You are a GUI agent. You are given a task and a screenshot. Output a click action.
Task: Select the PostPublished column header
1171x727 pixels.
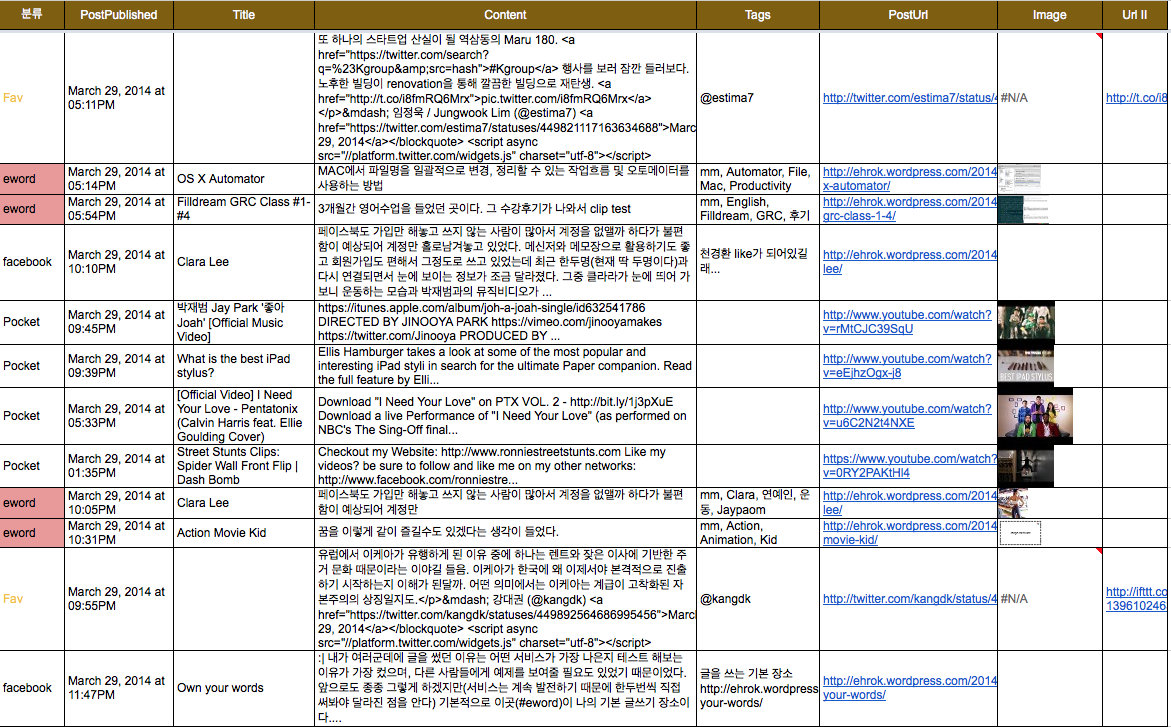click(x=119, y=15)
